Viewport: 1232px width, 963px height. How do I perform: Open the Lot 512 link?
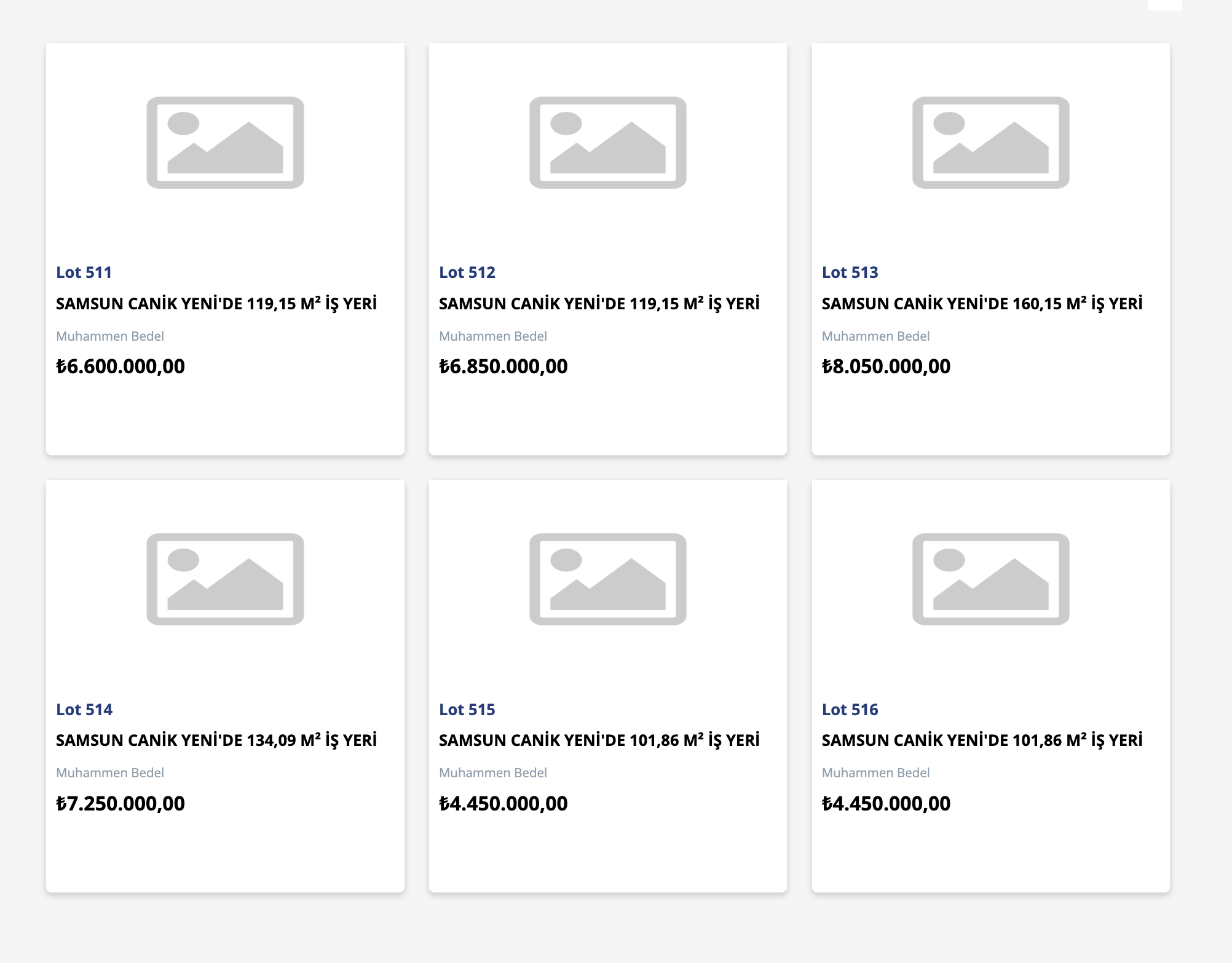coord(467,272)
